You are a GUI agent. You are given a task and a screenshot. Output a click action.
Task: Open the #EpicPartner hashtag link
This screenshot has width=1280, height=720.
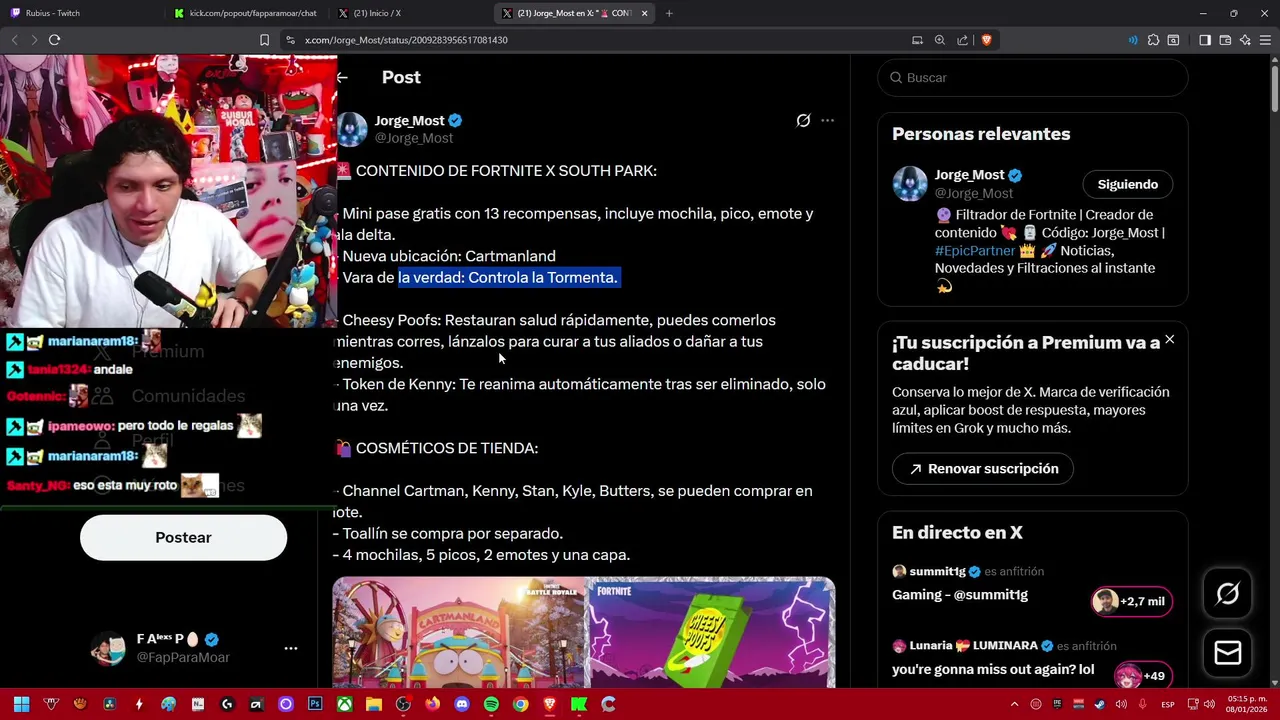975,250
